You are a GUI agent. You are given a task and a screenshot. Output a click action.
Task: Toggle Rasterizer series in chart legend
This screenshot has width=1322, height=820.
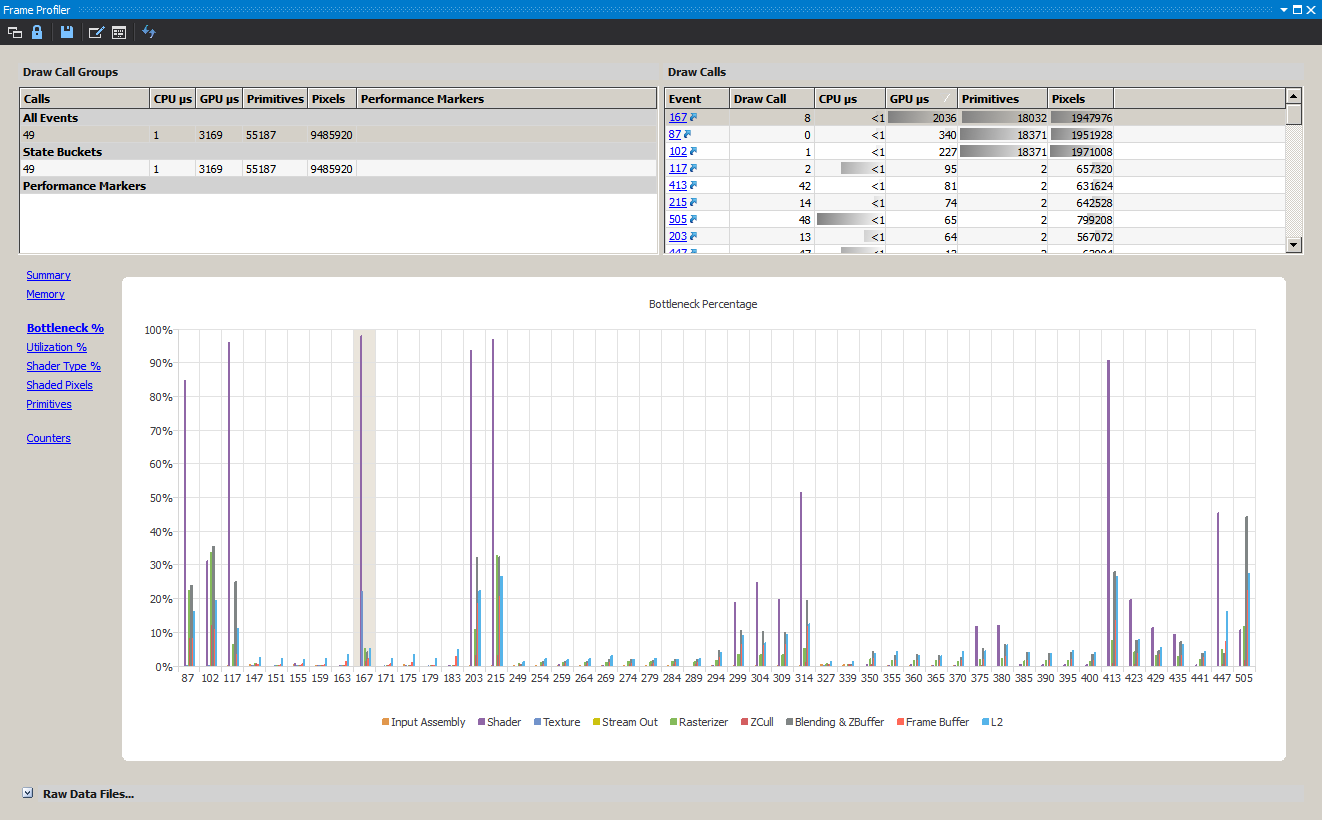click(x=699, y=722)
